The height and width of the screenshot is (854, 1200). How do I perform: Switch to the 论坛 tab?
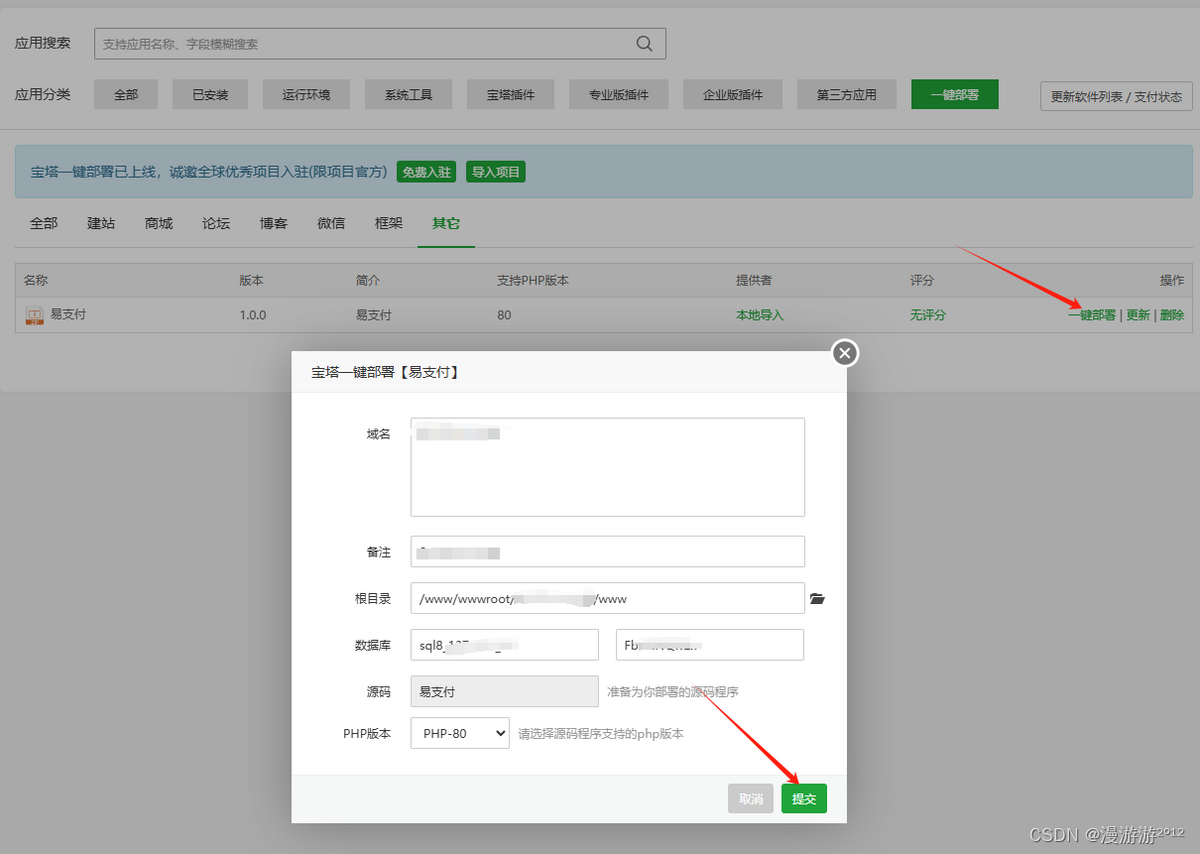[216, 223]
